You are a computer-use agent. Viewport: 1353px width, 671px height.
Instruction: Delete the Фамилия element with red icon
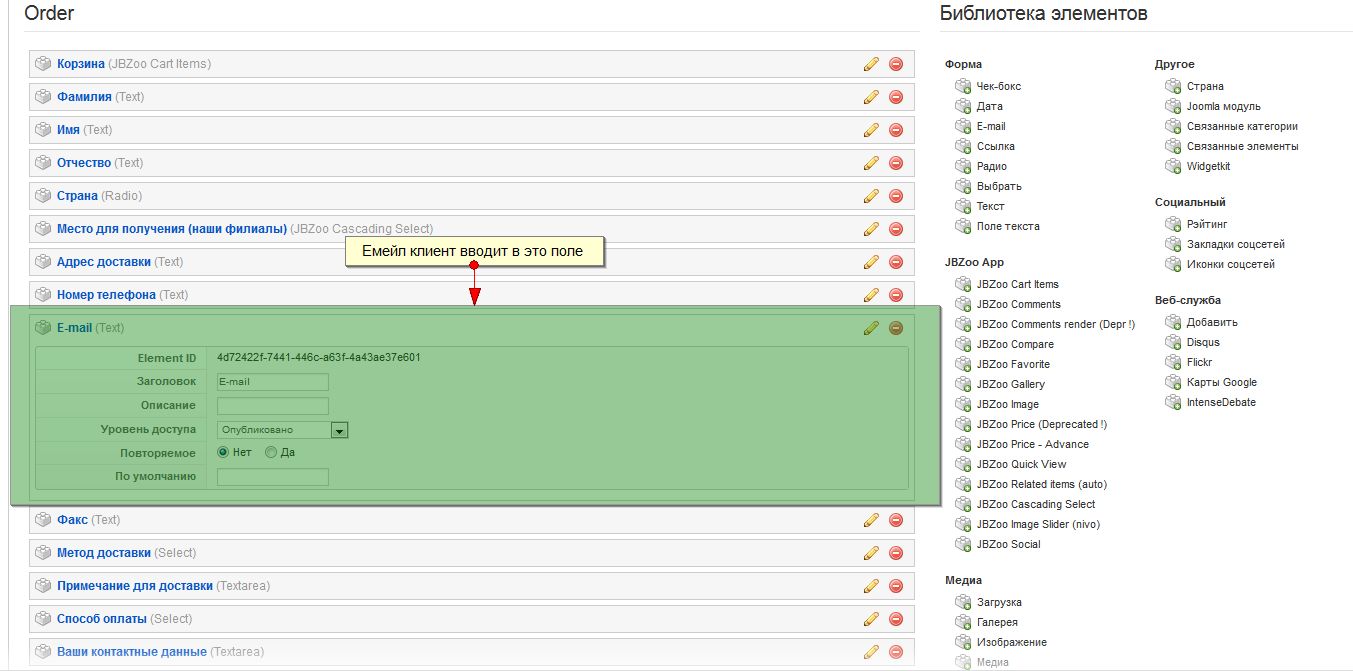[x=896, y=97]
